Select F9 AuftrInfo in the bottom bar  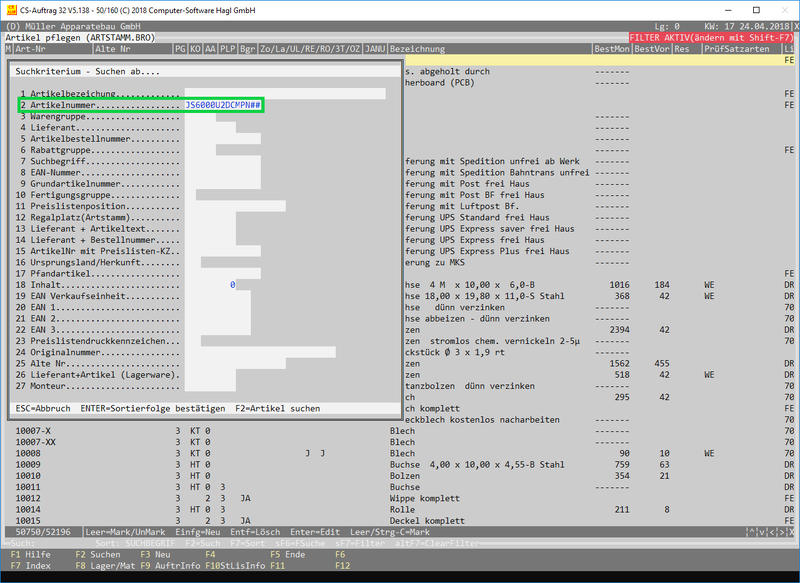168,566
